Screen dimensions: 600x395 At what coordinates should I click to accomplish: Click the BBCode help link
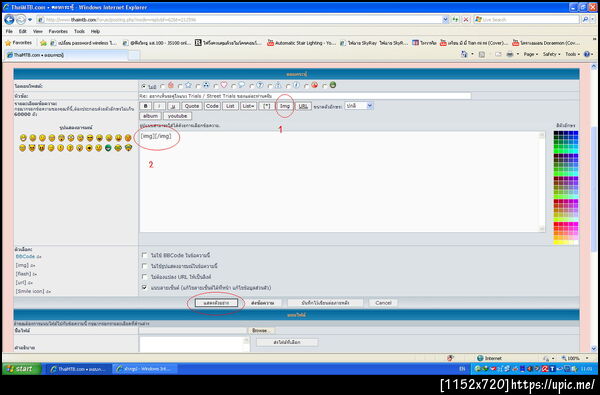(x=25, y=256)
